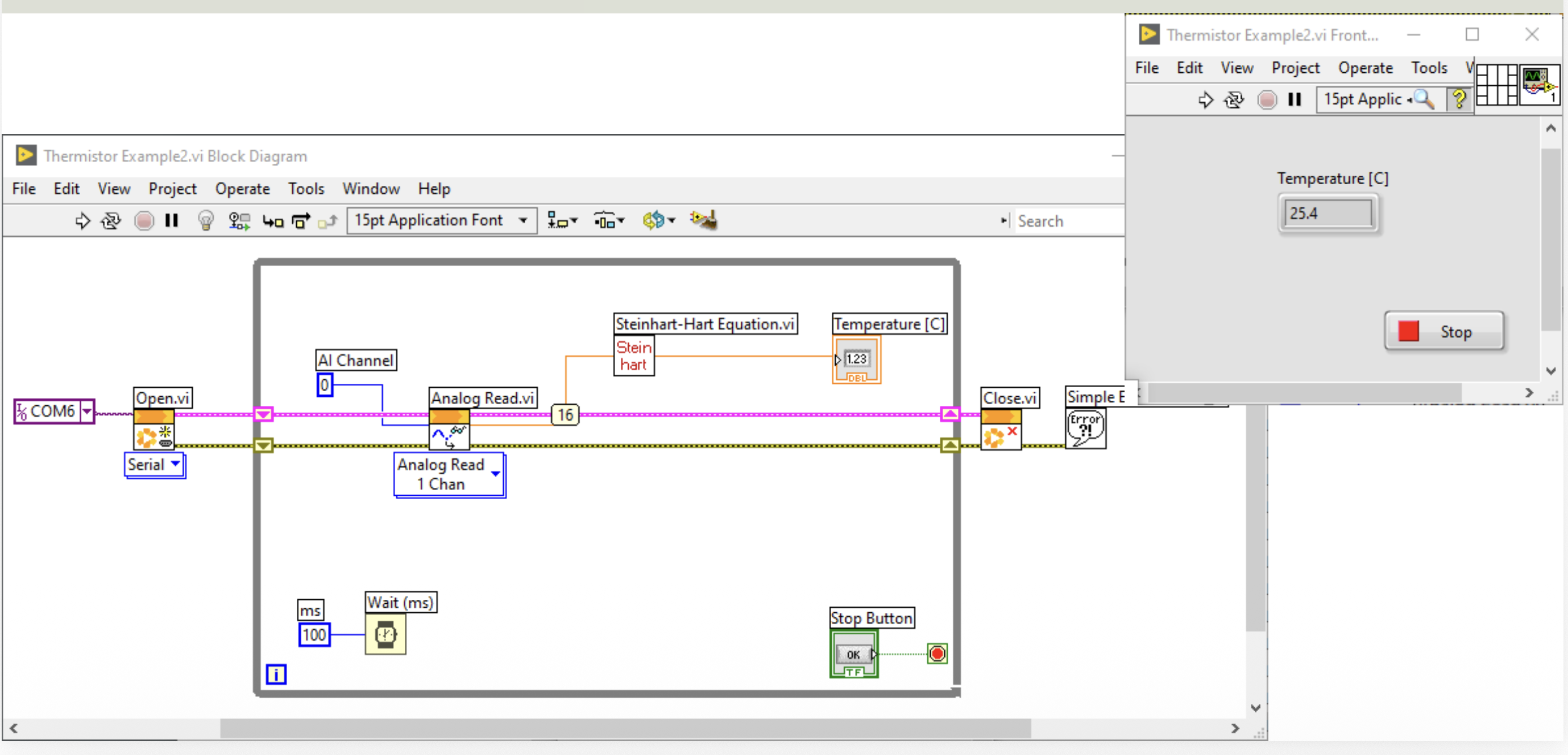Click Step Into debugging icon
Screen dimensions: 1568x755
click(273, 221)
